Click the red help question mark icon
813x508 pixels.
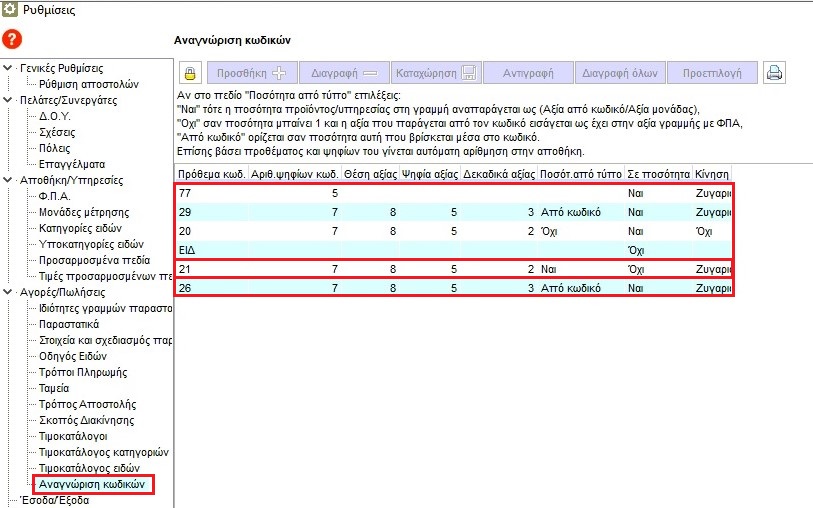point(12,39)
